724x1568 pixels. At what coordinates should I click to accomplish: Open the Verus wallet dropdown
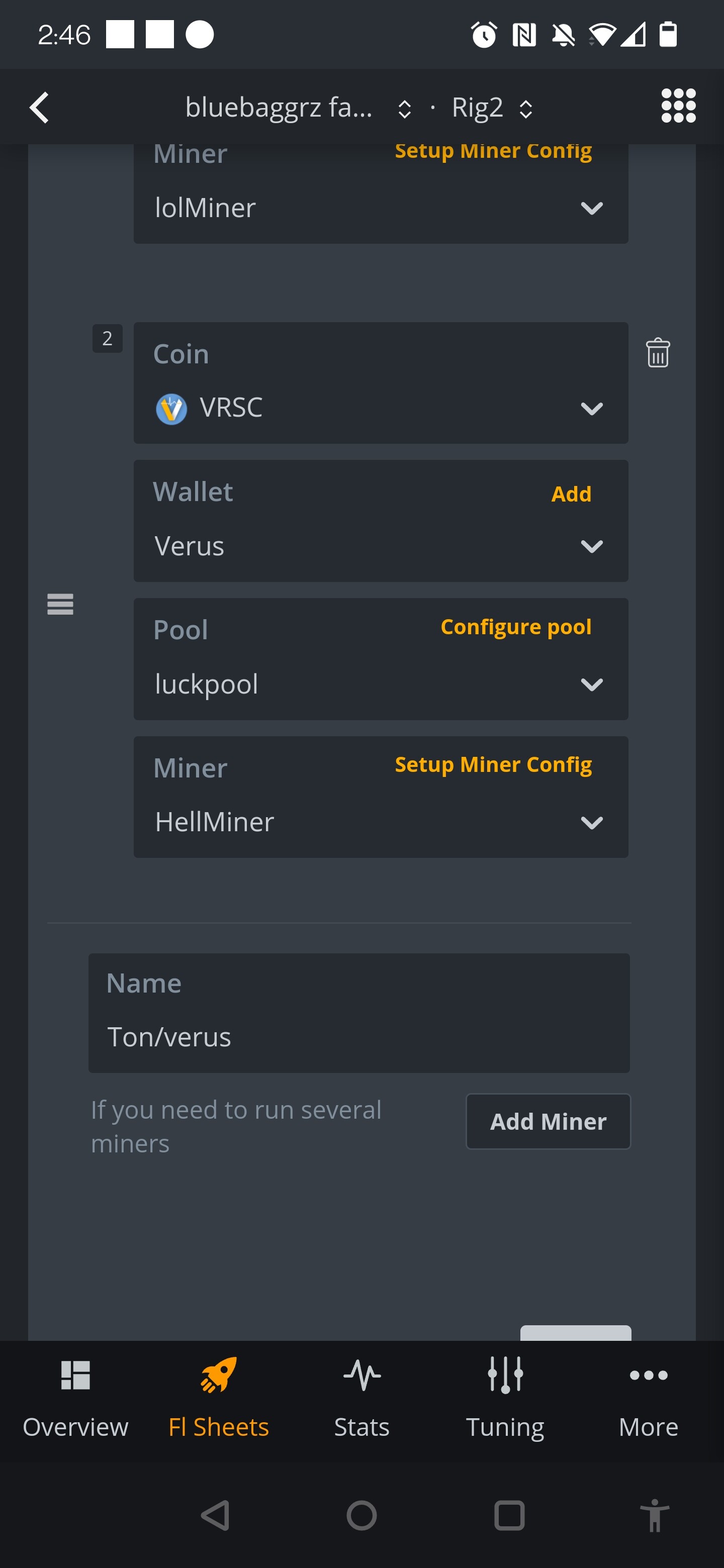381,545
